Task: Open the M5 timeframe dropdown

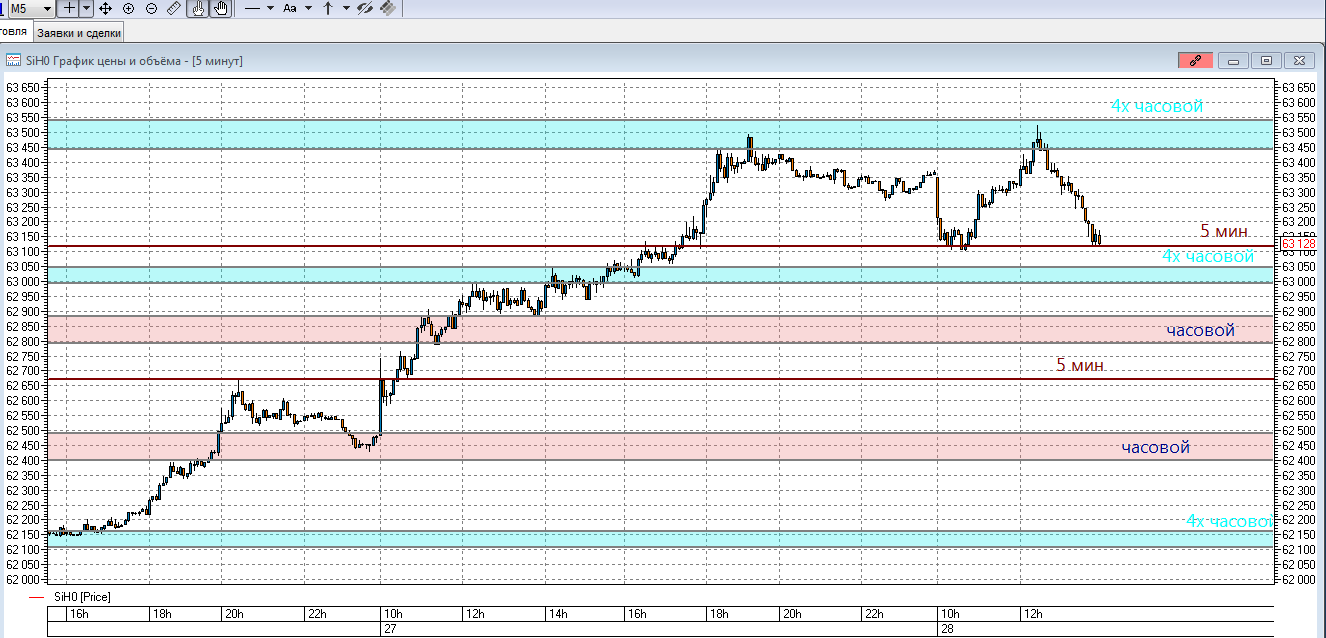Action: 30,8
